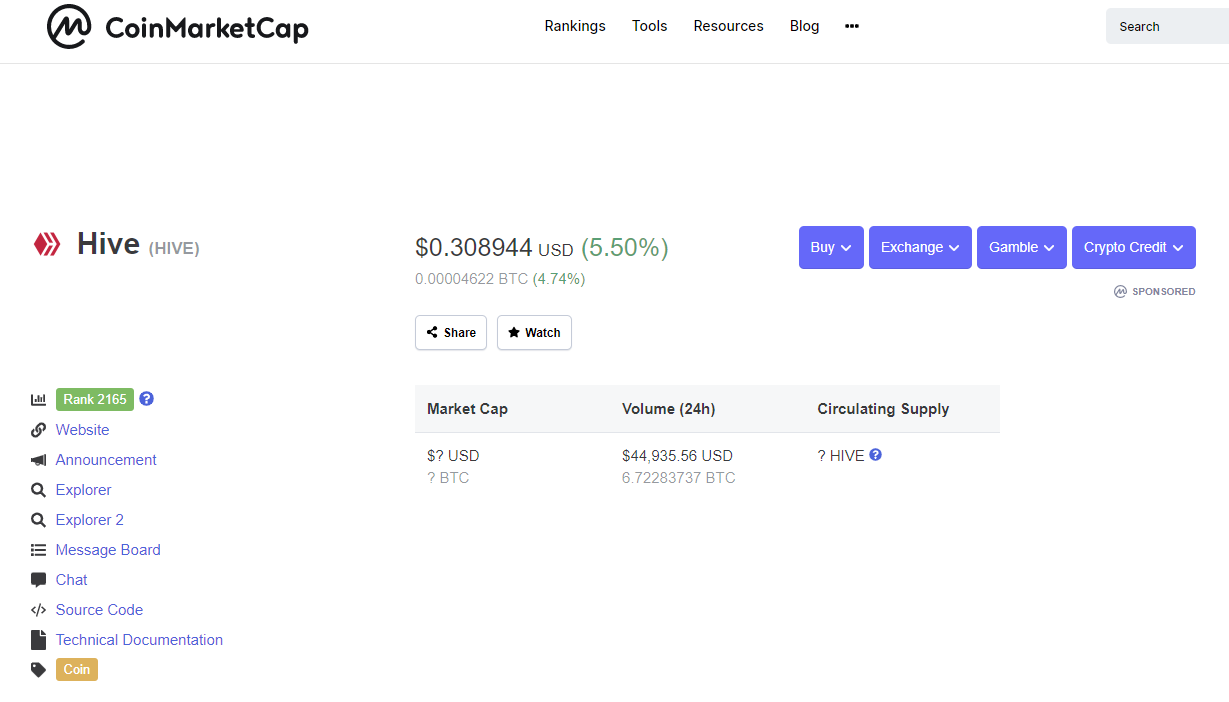Visit the Hive Website link

[x=82, y=430]
